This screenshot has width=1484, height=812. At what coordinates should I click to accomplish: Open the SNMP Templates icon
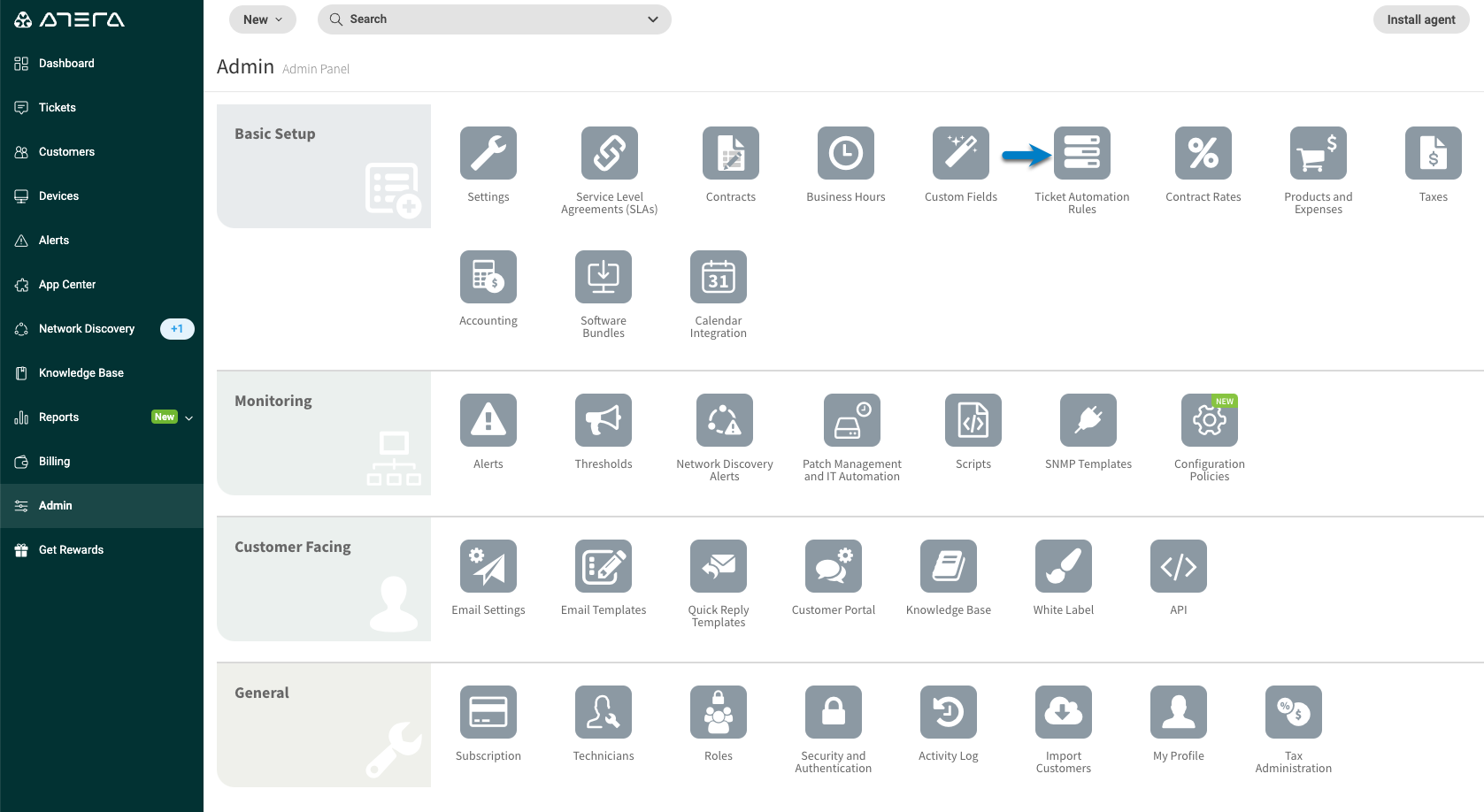[x=1088, y=420]
